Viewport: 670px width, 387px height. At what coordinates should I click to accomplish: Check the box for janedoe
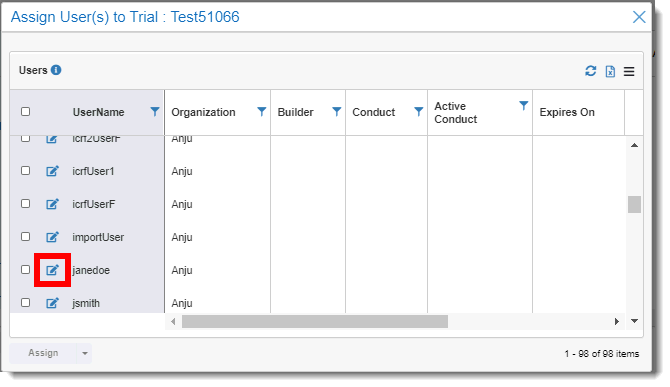click(x=26, y=270)
